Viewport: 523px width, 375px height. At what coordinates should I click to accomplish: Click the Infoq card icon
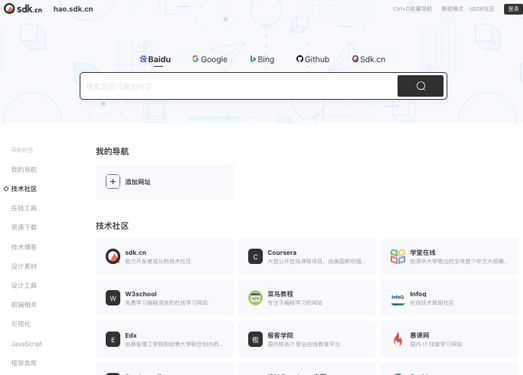click(398, 298)
